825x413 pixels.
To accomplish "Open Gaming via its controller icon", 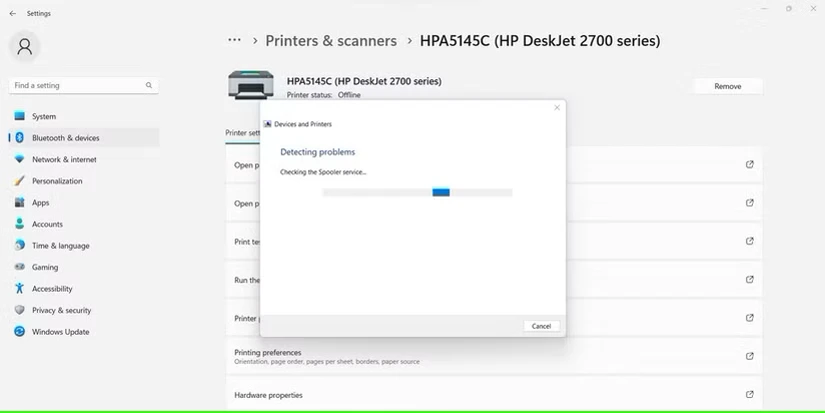I will [19, 267].
